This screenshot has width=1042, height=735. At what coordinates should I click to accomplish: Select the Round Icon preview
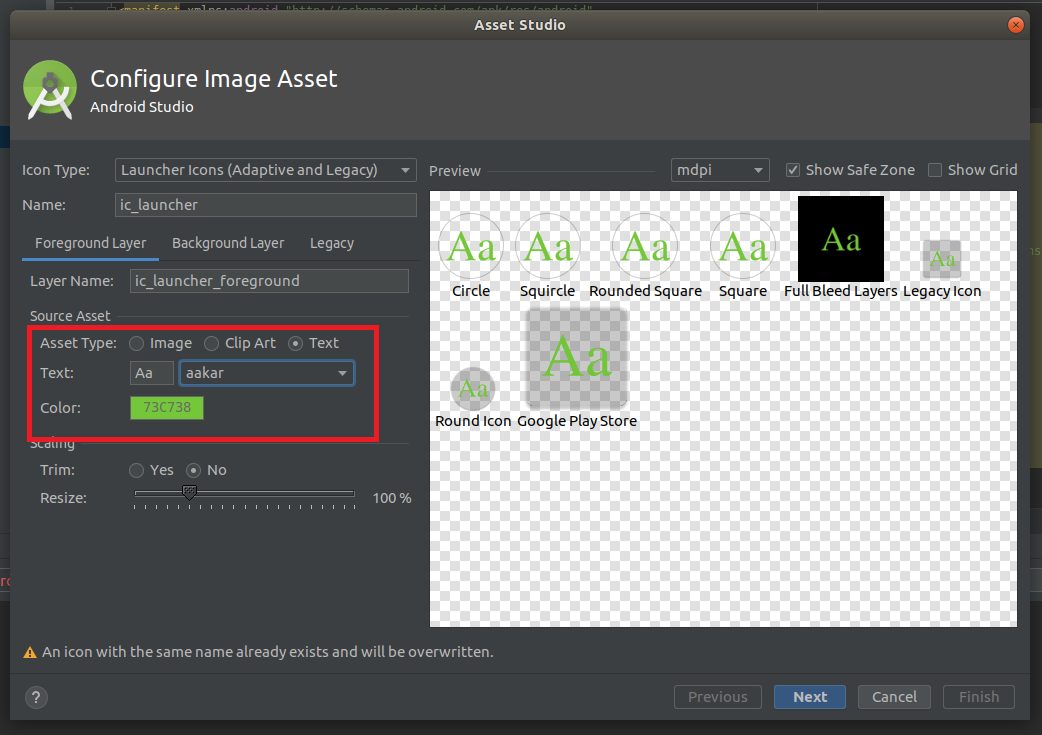pos(471,388)
